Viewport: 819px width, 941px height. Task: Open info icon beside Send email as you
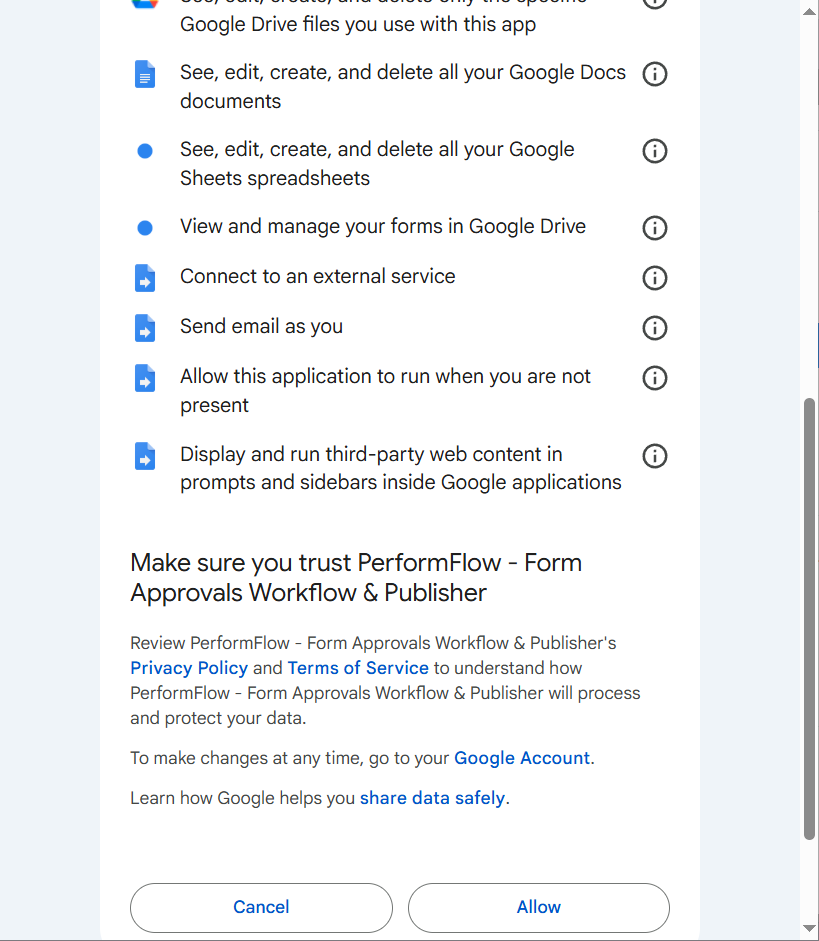654,328
